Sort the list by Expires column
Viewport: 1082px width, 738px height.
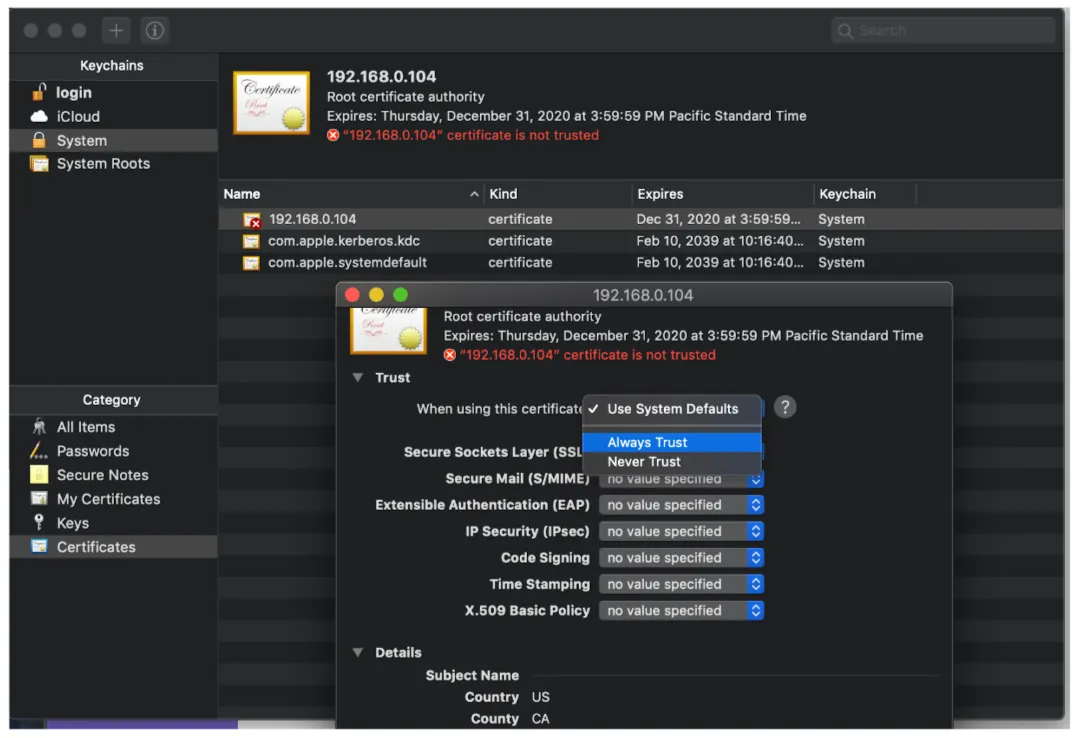pyautogui.click(x=722, y=194)
